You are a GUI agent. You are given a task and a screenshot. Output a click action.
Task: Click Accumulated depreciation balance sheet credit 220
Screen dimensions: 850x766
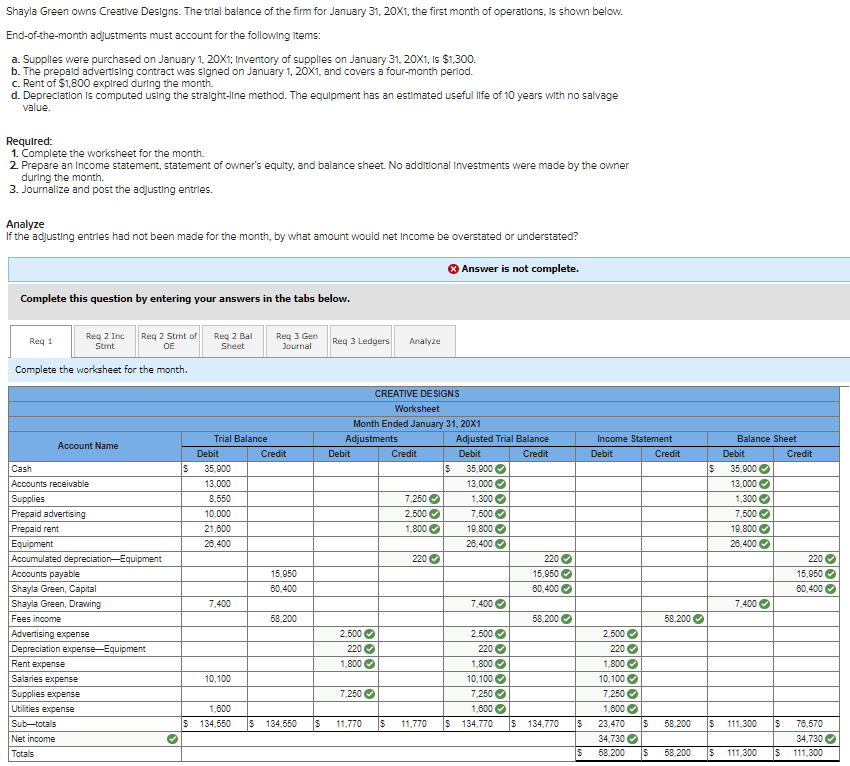click(806, 559)
